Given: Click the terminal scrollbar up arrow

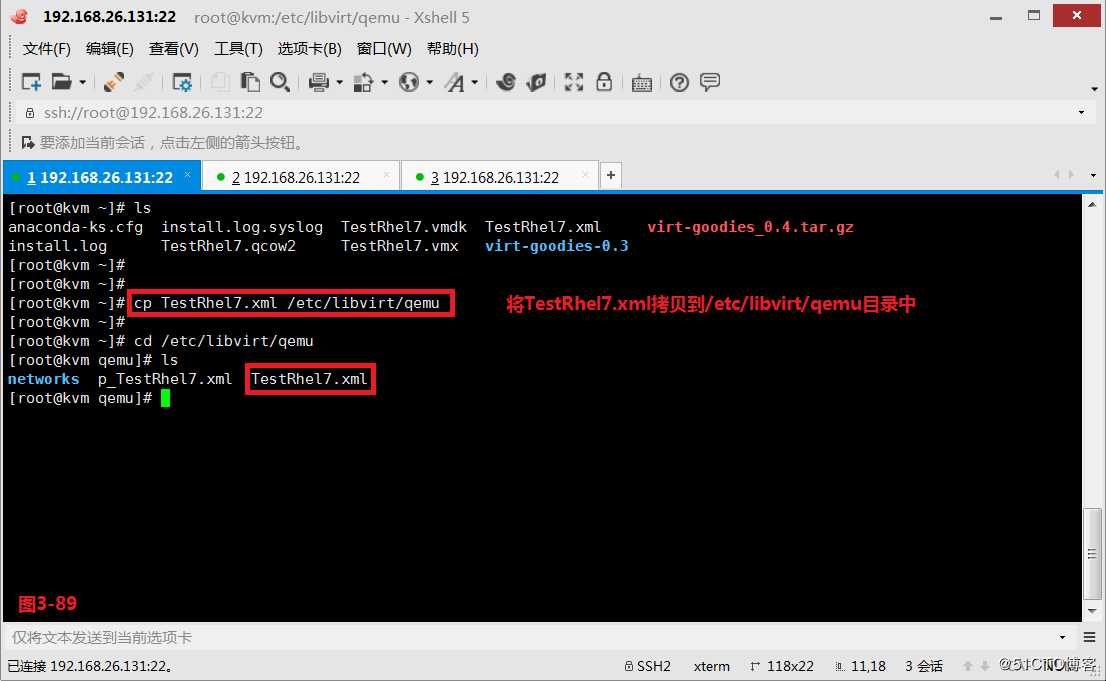Looking at the screenshot, I should pos(1092,205).
